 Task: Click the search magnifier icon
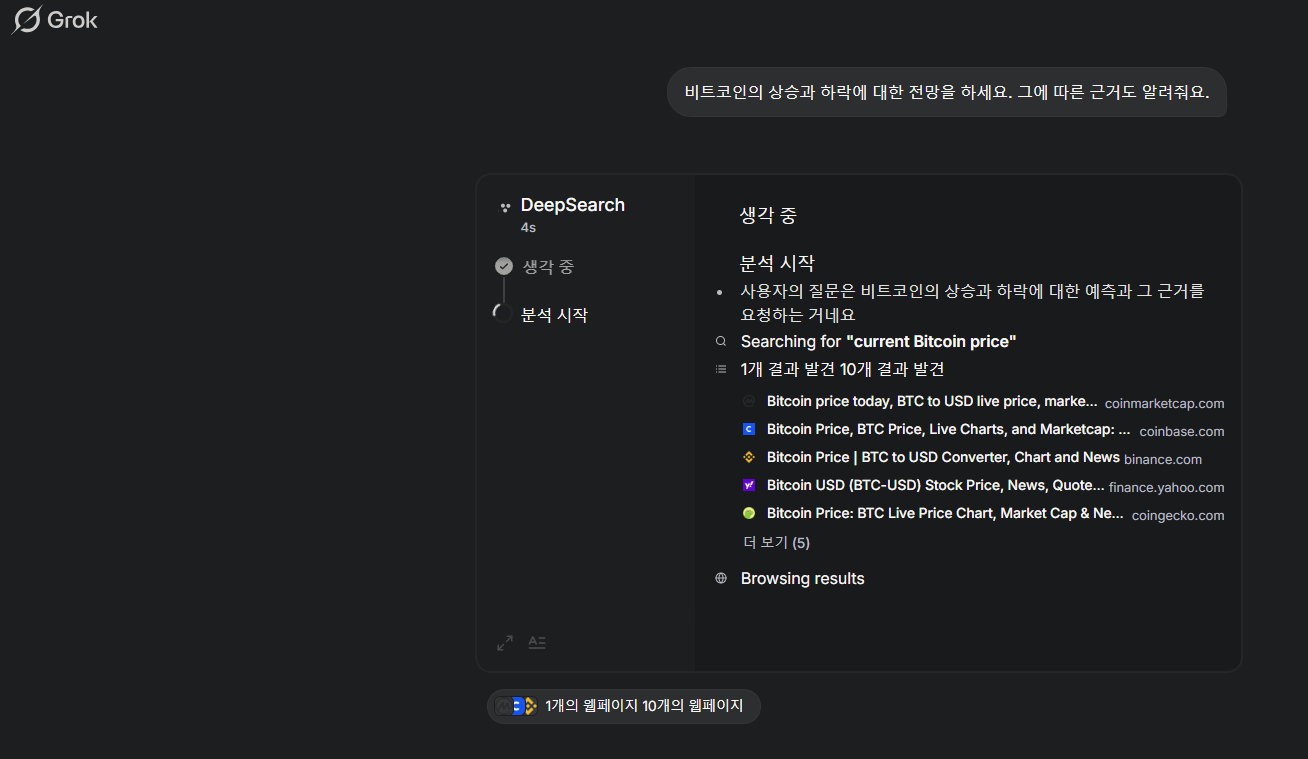(x=721, y=342)
